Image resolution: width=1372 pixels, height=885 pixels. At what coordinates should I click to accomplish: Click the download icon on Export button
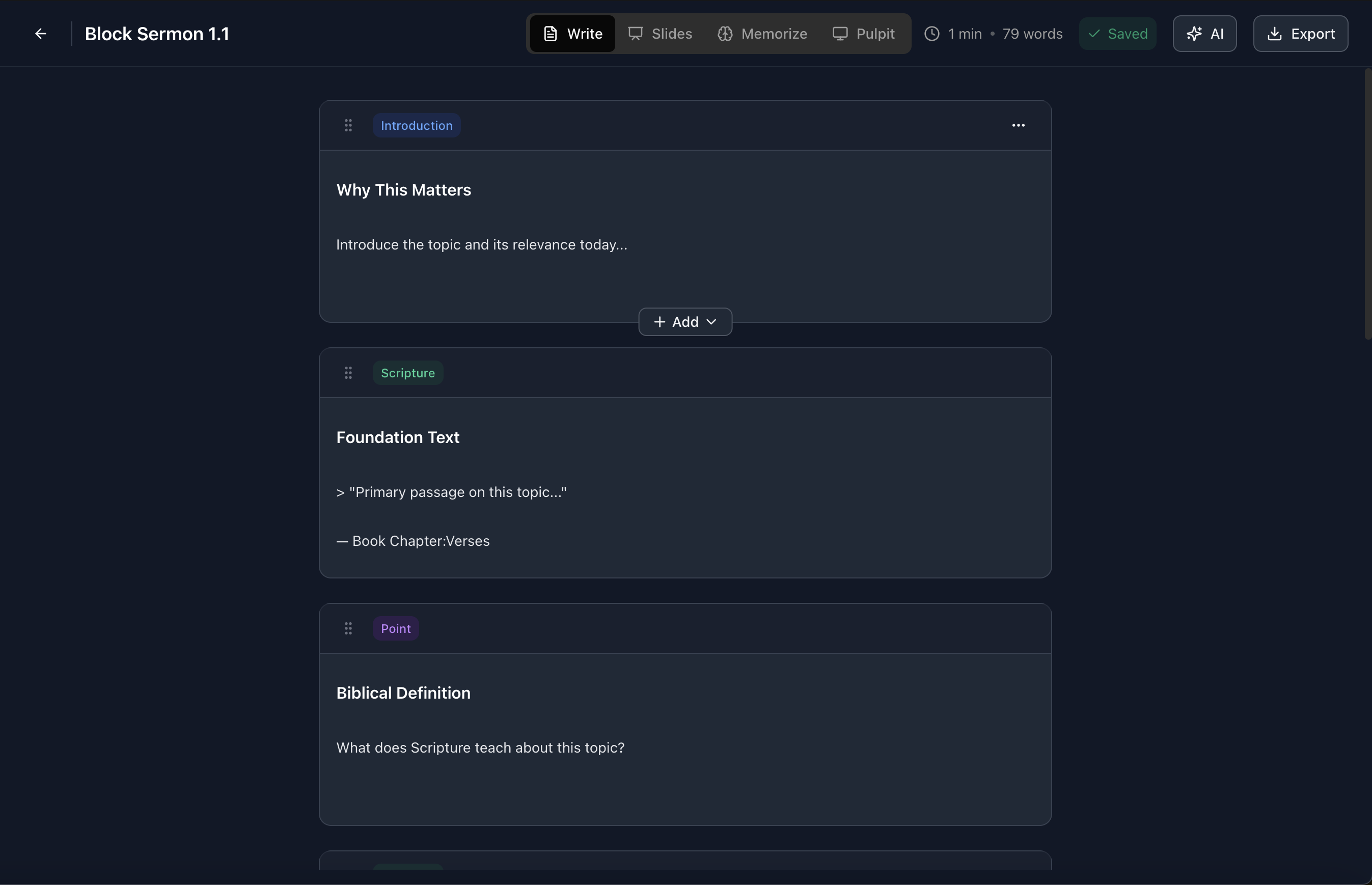coord(1275,33)
